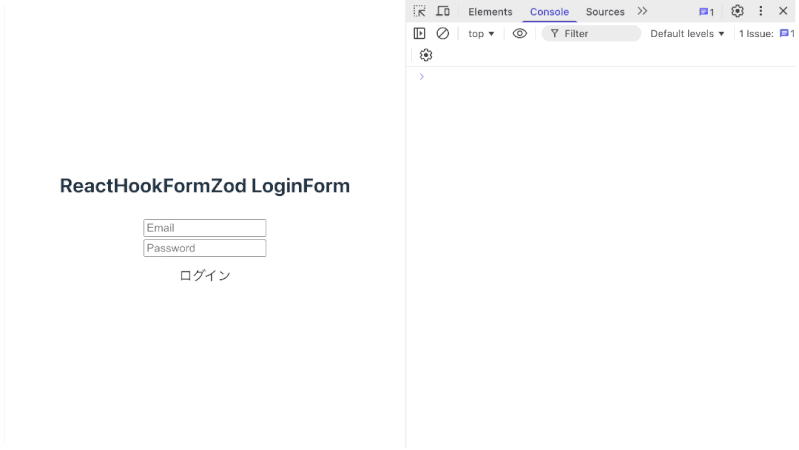Focus the Email input field

coord(205,228)
